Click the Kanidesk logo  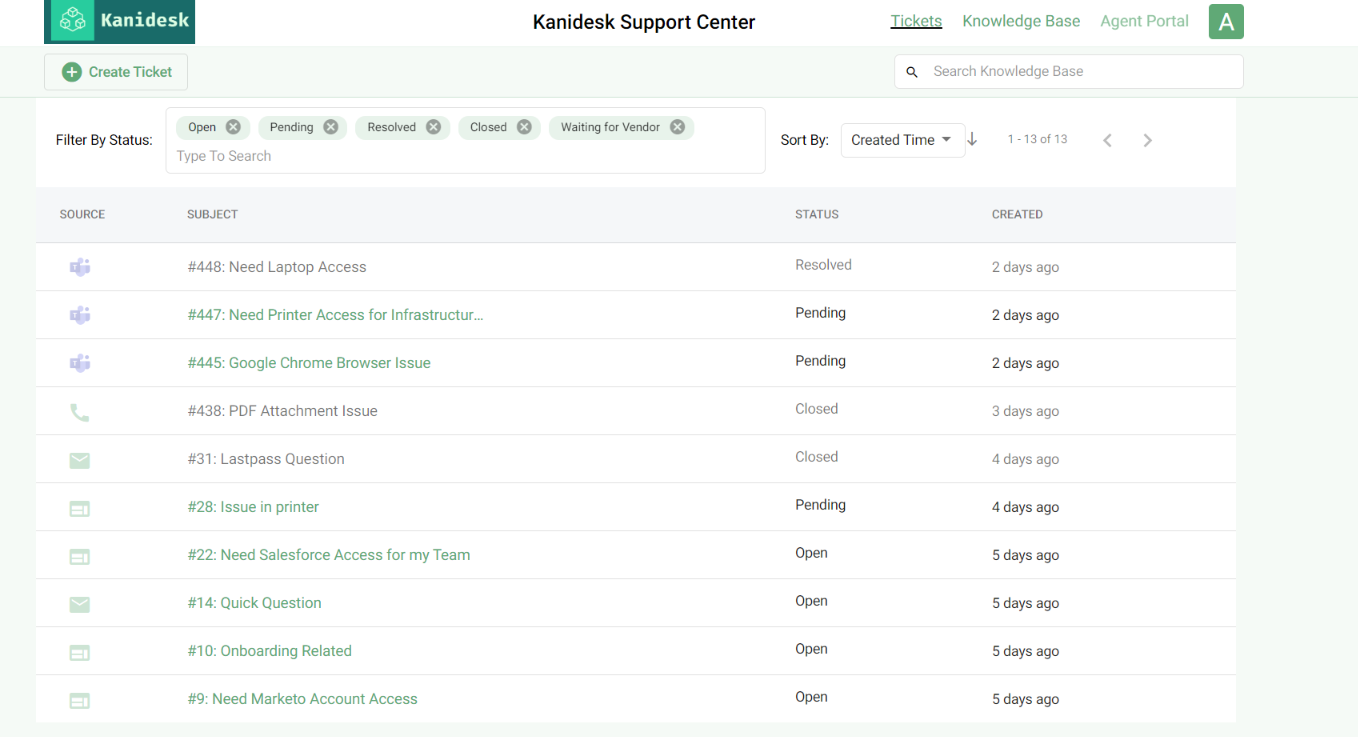pyautogui.click(x=119, y=21)
